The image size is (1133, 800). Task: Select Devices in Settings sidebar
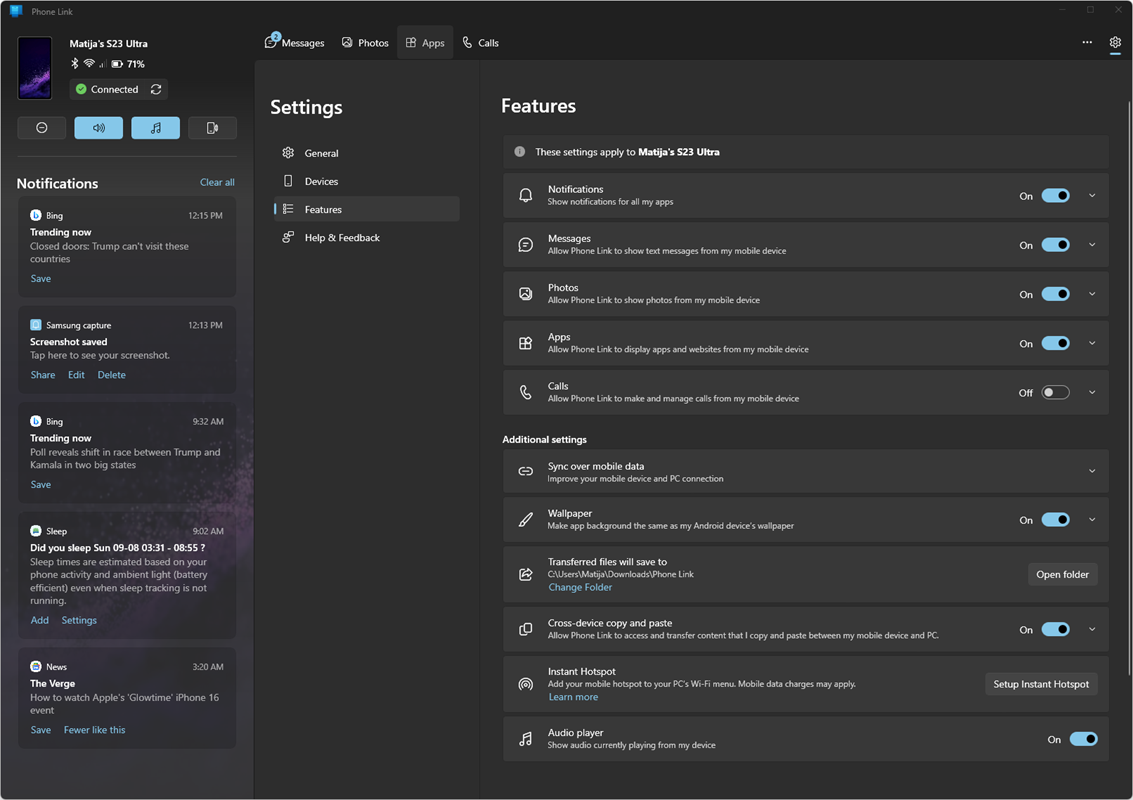(366, 181)
